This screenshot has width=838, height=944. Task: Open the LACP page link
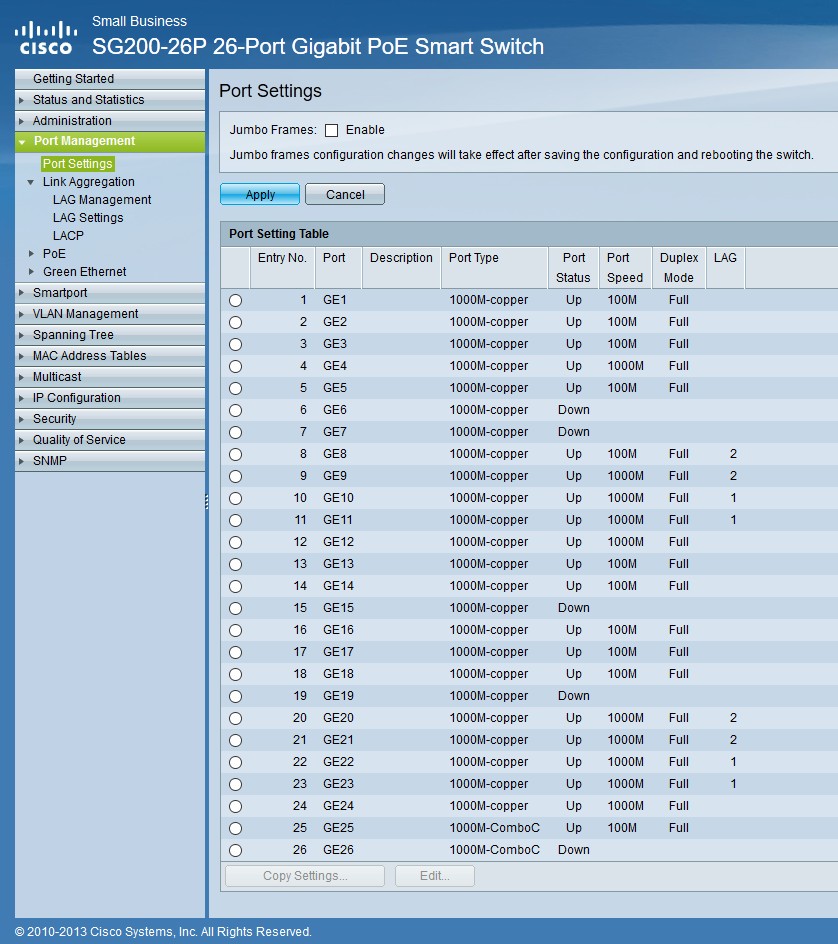68,236
